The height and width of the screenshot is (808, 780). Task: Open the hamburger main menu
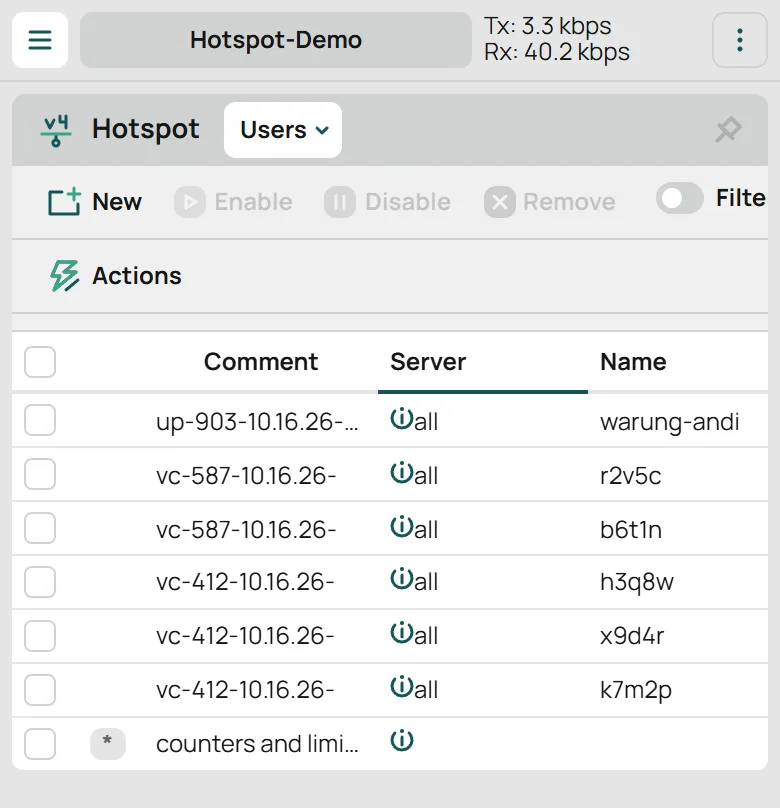point(40,40)
